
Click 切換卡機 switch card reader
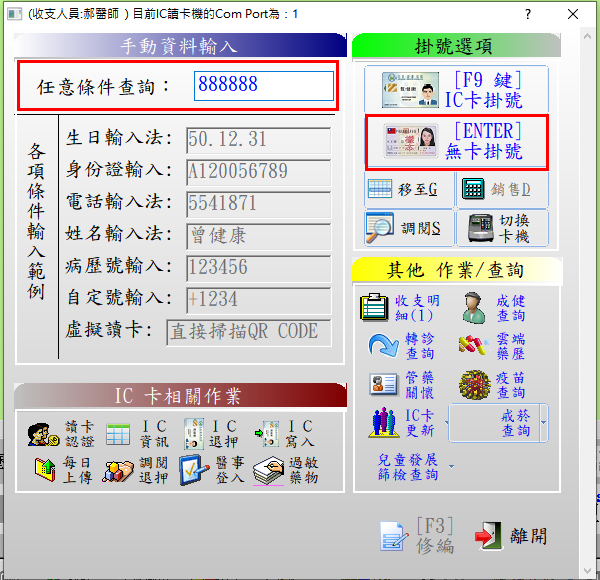click(502, 229)
